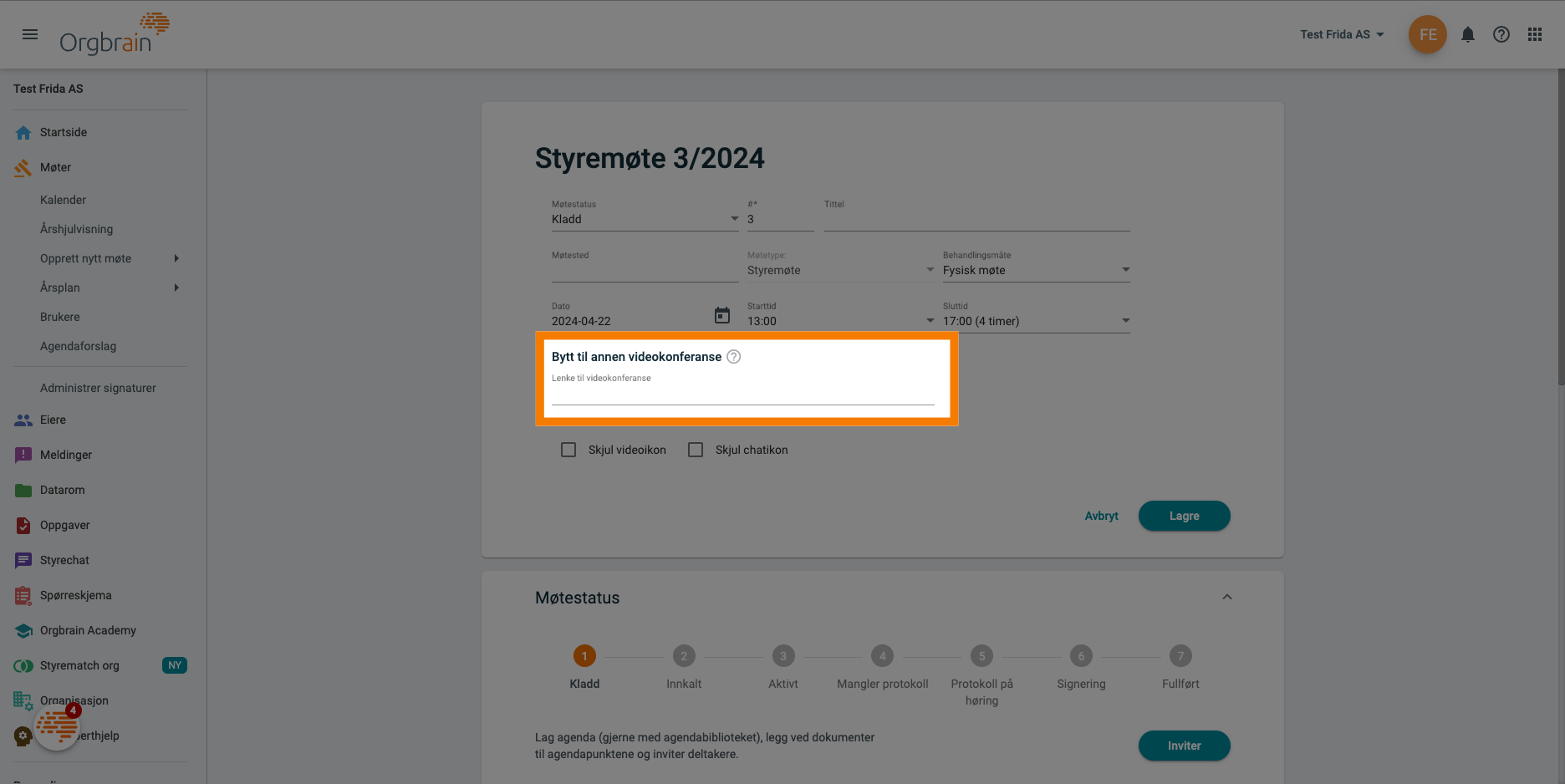Open the calendar date picker icon
1565x784 pixels.
pos(722,316)
